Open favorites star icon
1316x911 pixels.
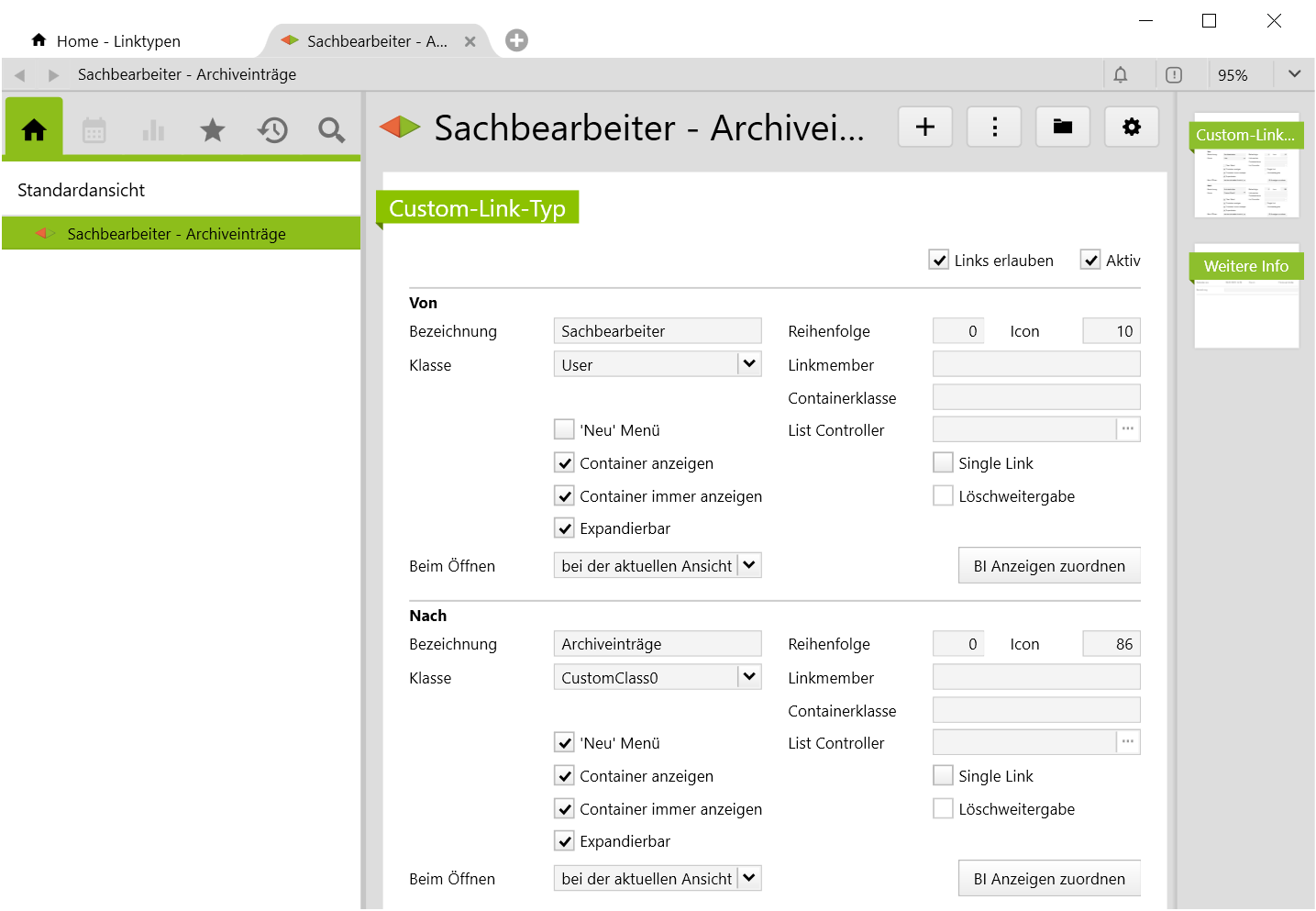212,130
